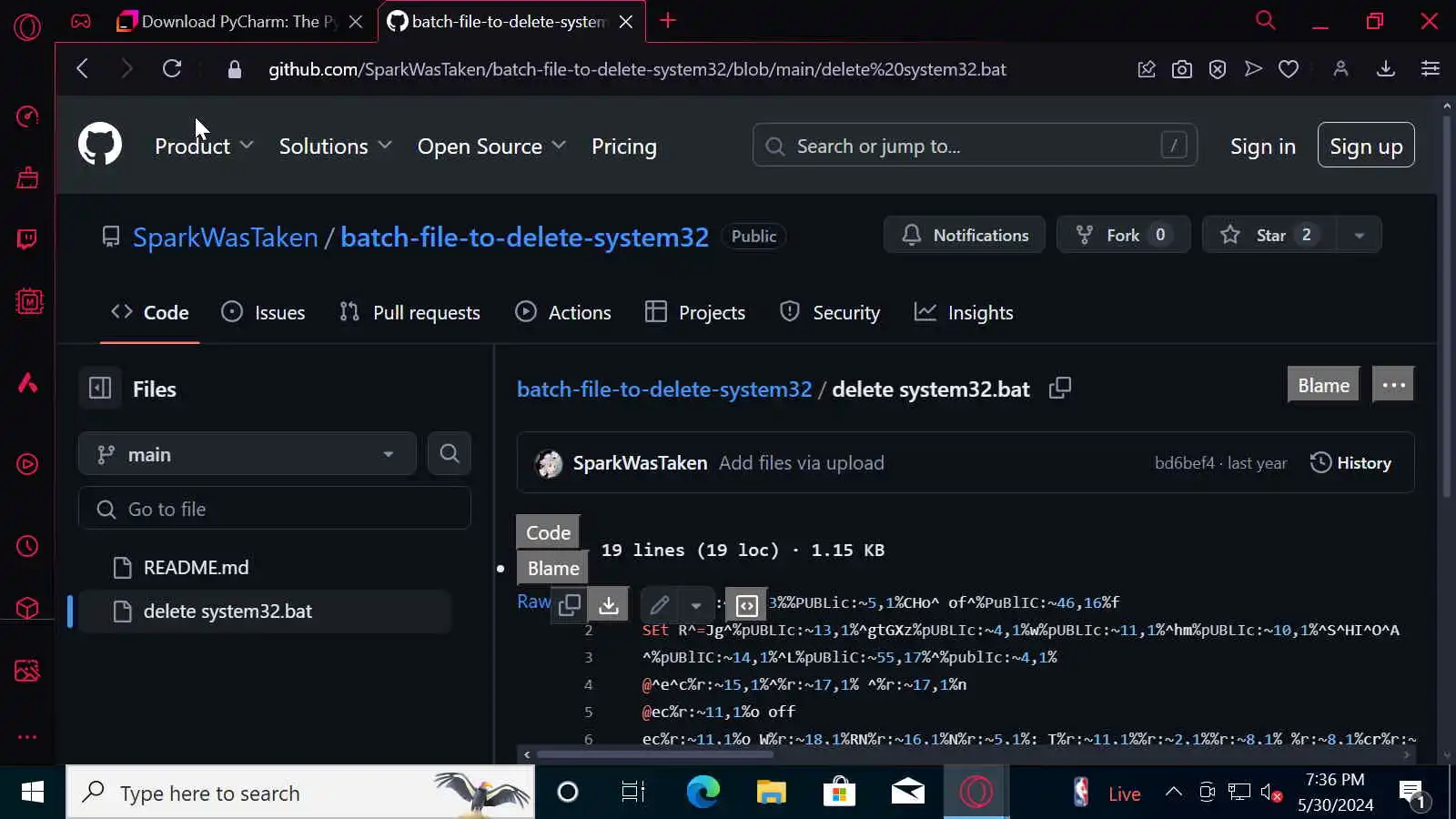Image resolution: width=1456 pixels, height=819 pixels.
Task: Fork this repository
Action: pyautogui.click(x=1123, y=235)
